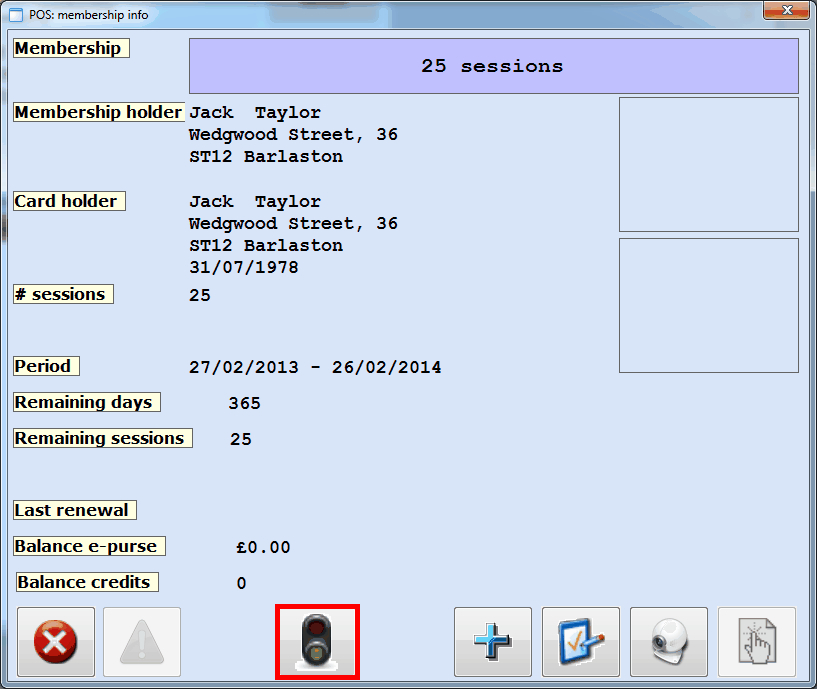Click the period 27/02/2013 - 26/02/2014
This screenshot has height=689, width=817.
pyautogui.click(x=315, y=367)
